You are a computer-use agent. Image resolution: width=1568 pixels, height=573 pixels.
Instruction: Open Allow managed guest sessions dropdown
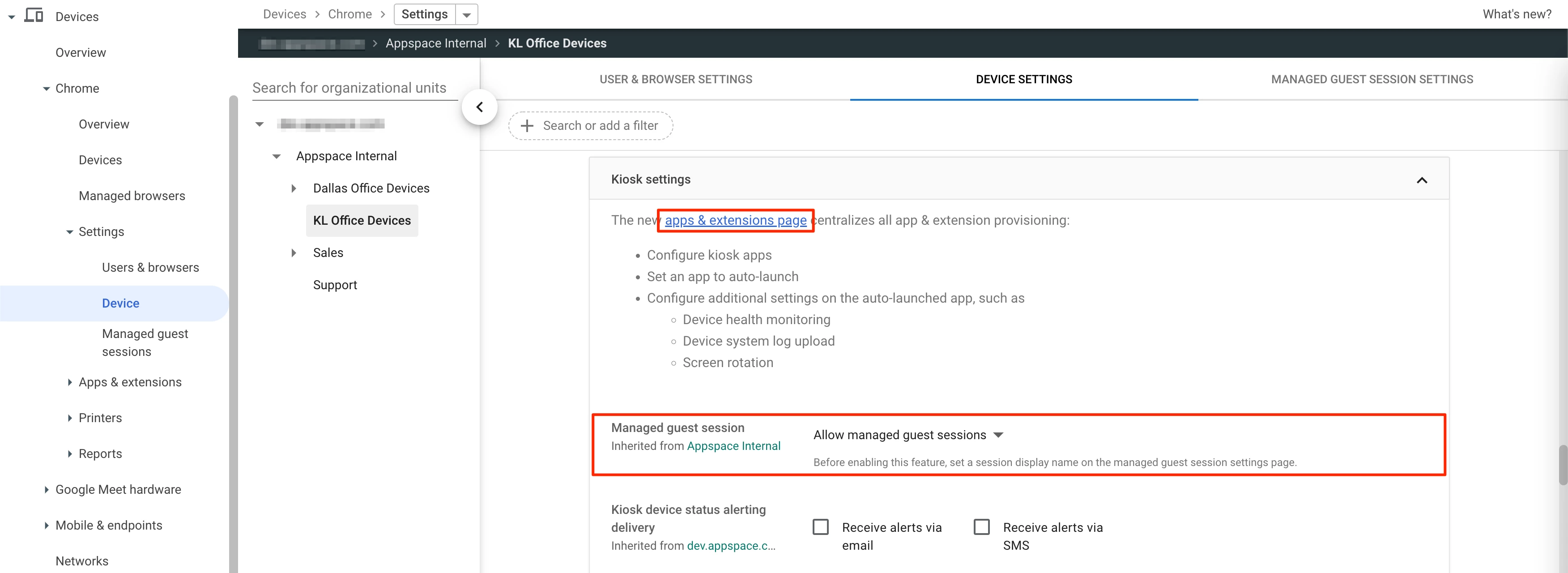908,435
